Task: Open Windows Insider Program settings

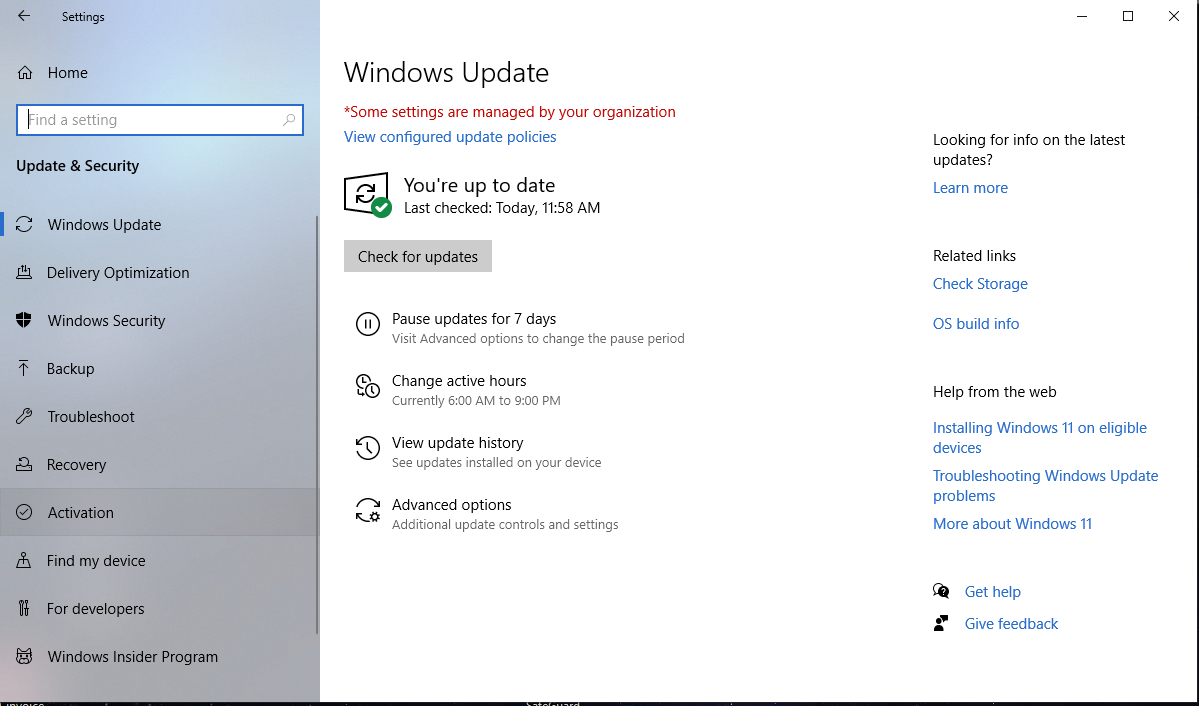Action: click(x=160, y=656)
